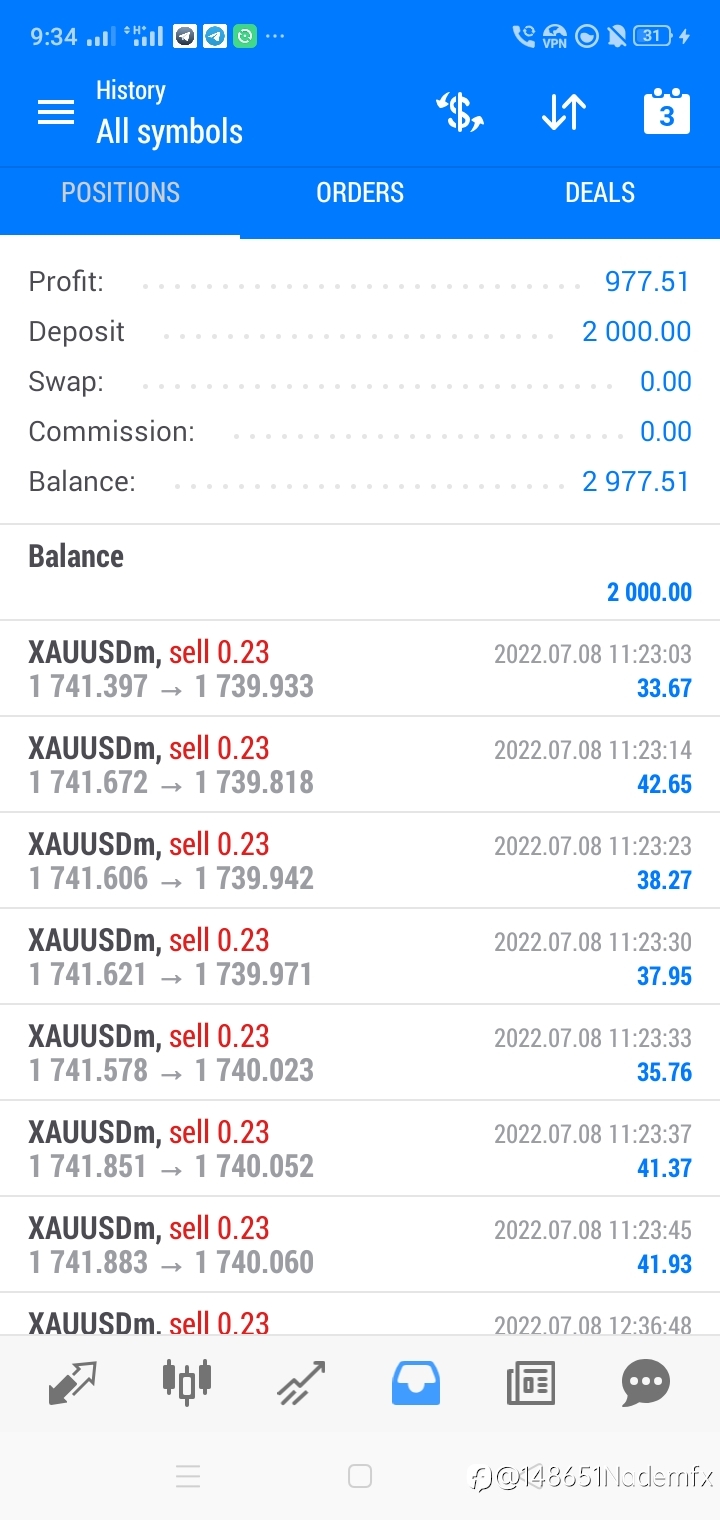Open the chat messages icon
This screenshot has height=1520, width=720.
click(645, 1384)
